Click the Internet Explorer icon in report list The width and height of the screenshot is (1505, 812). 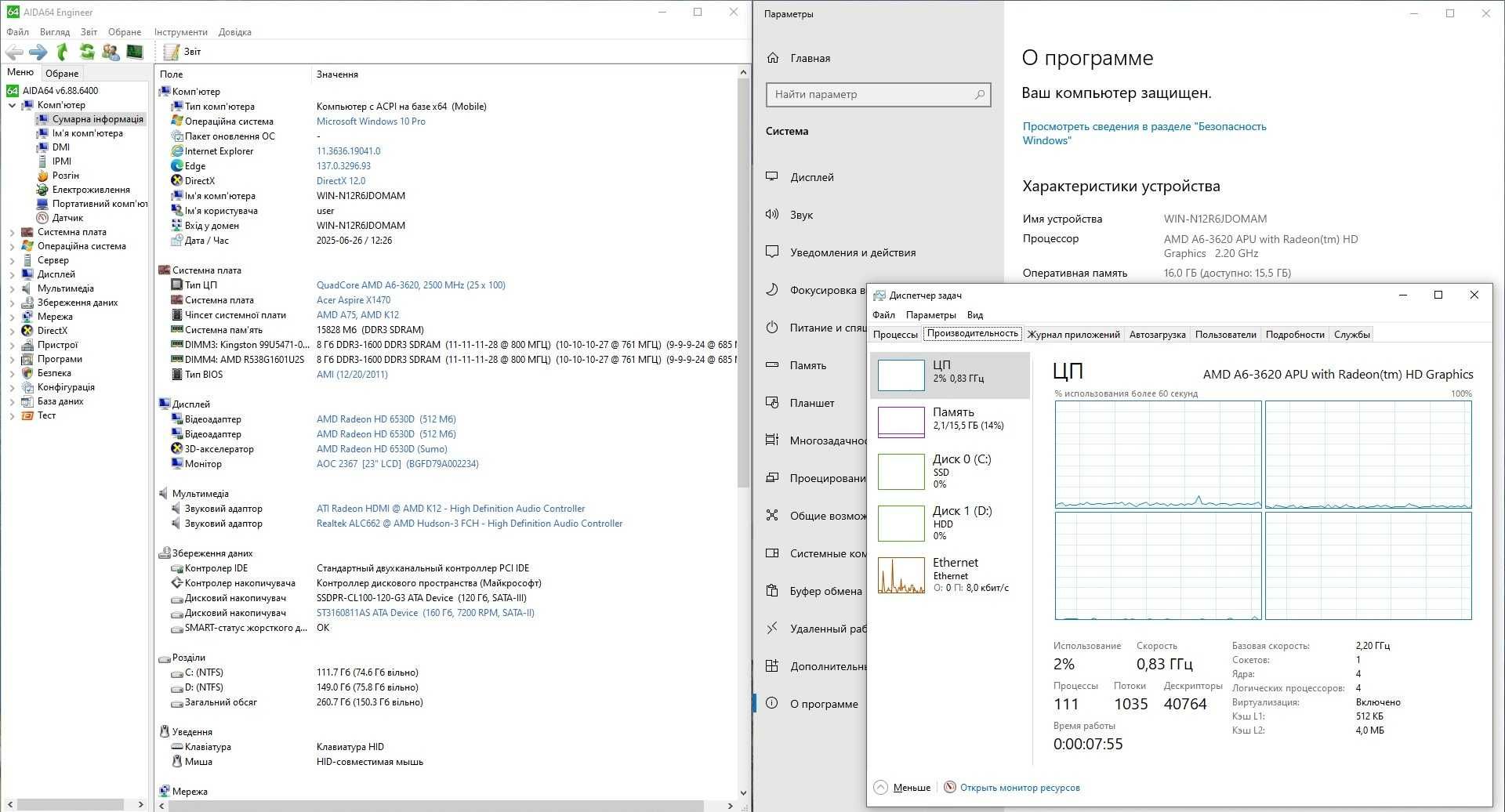click(x=177, y=151)
